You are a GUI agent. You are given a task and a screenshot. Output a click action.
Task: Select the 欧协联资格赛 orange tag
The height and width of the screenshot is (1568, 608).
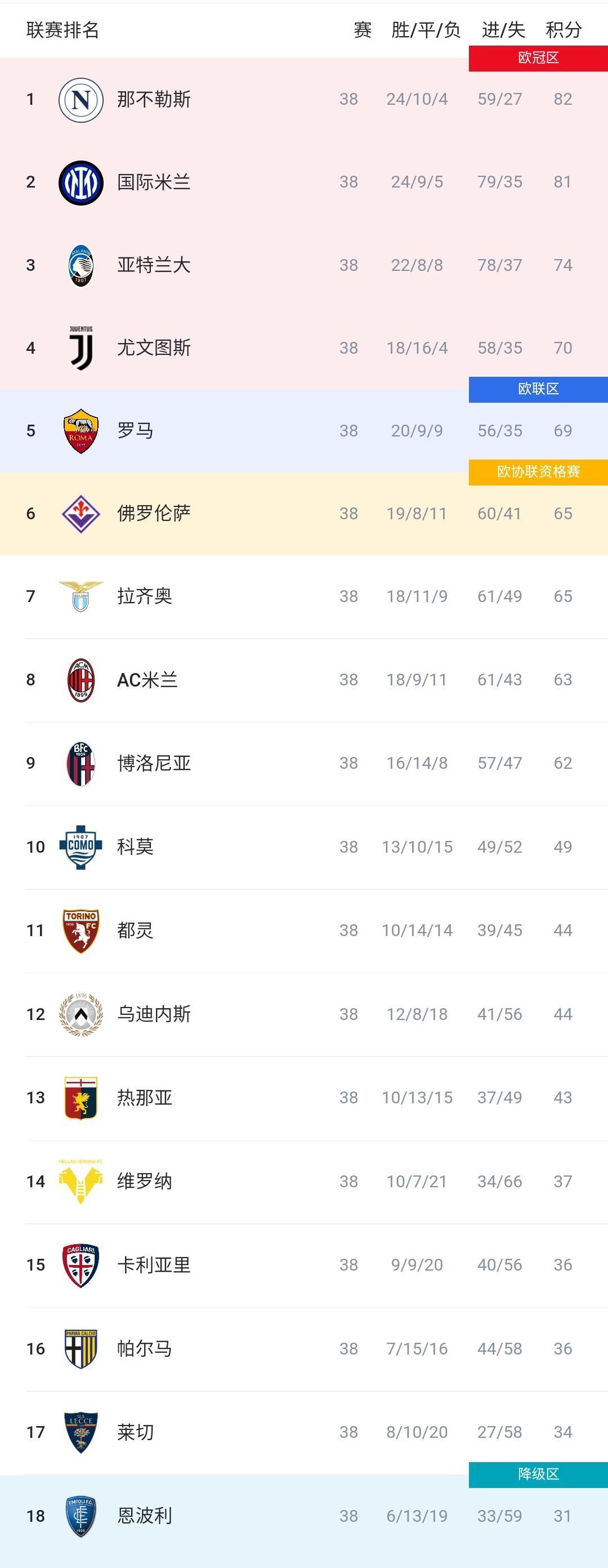538,472
